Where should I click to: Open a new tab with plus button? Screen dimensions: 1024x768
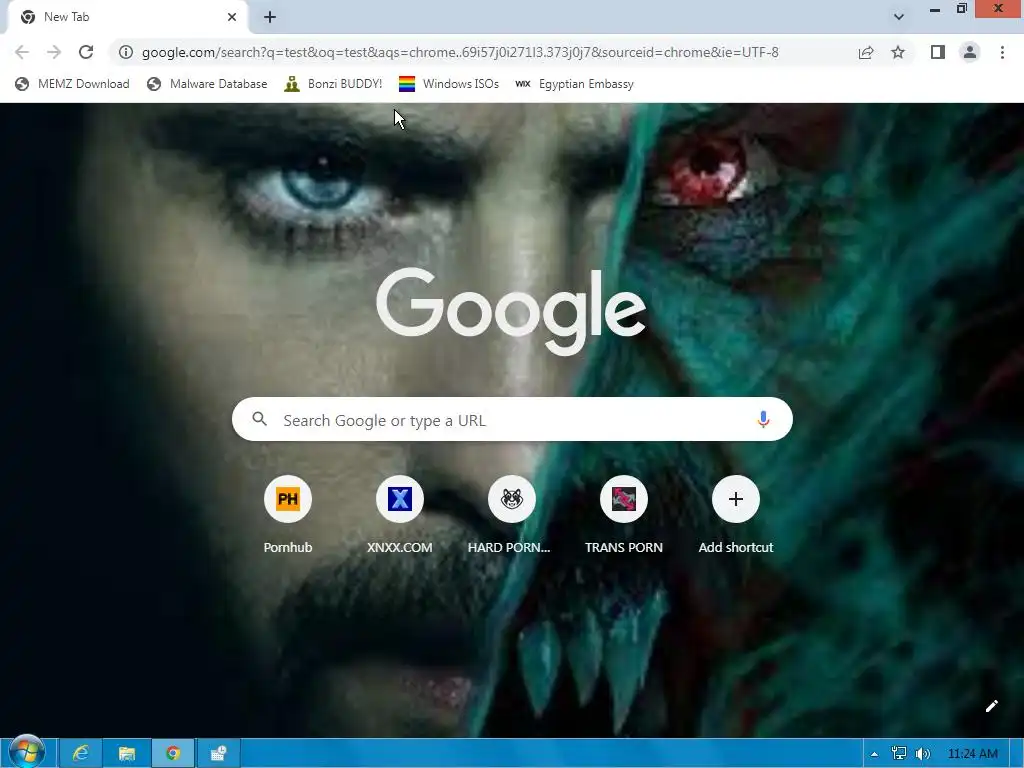click(270, 17)
